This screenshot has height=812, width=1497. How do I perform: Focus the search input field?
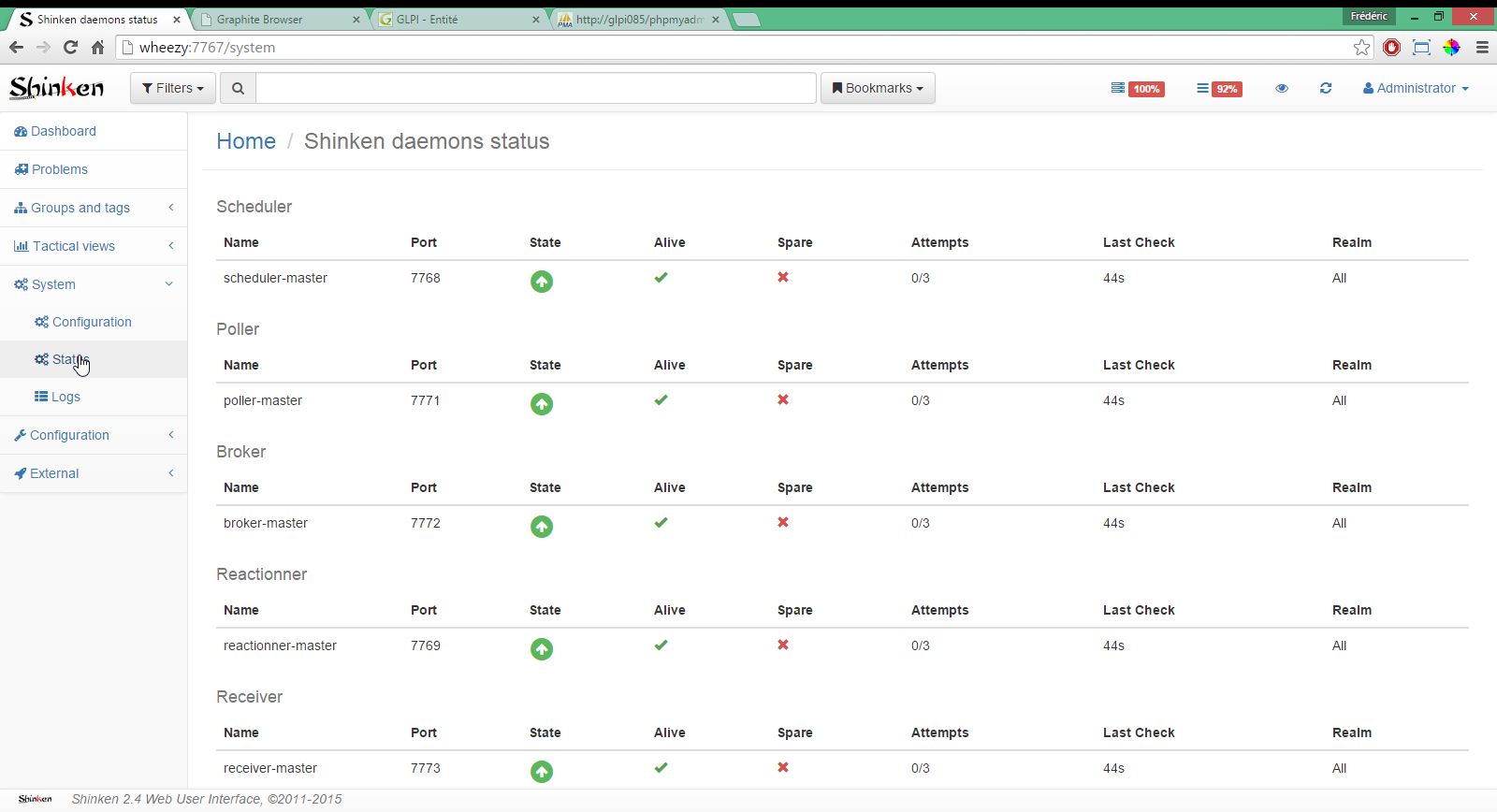tap(536, 88)
